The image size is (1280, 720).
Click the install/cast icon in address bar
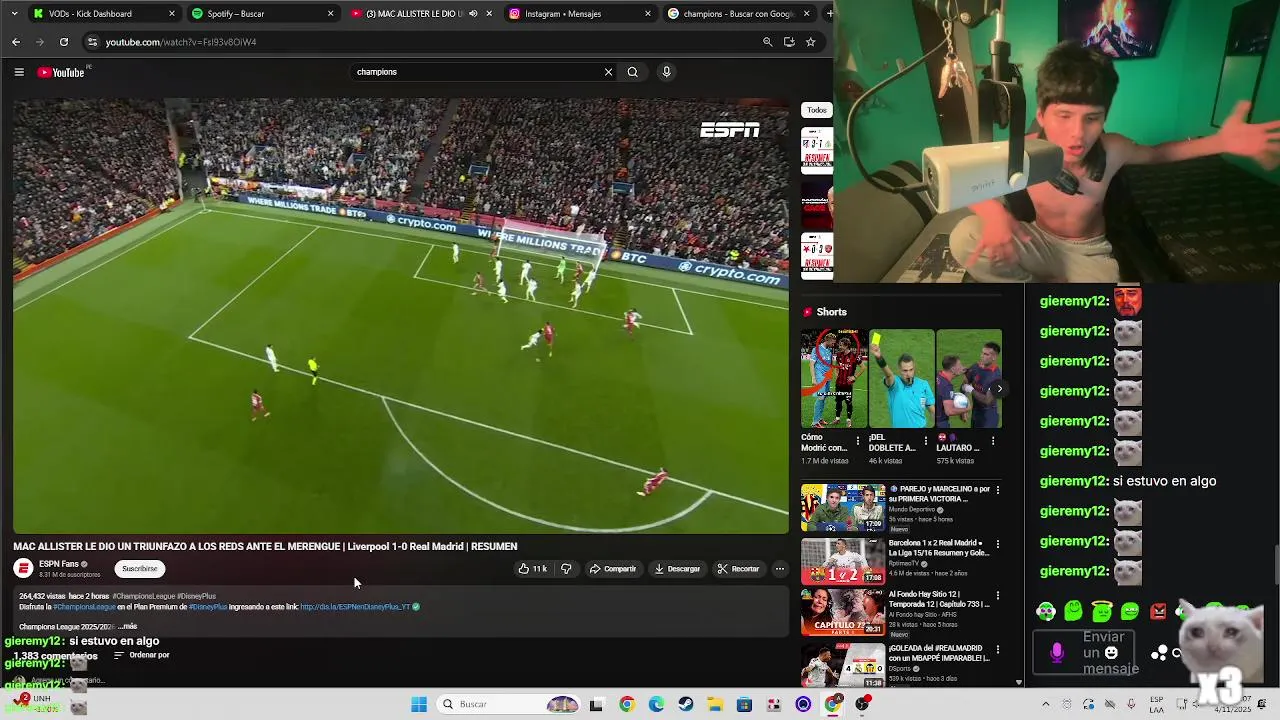pos(789,42)
